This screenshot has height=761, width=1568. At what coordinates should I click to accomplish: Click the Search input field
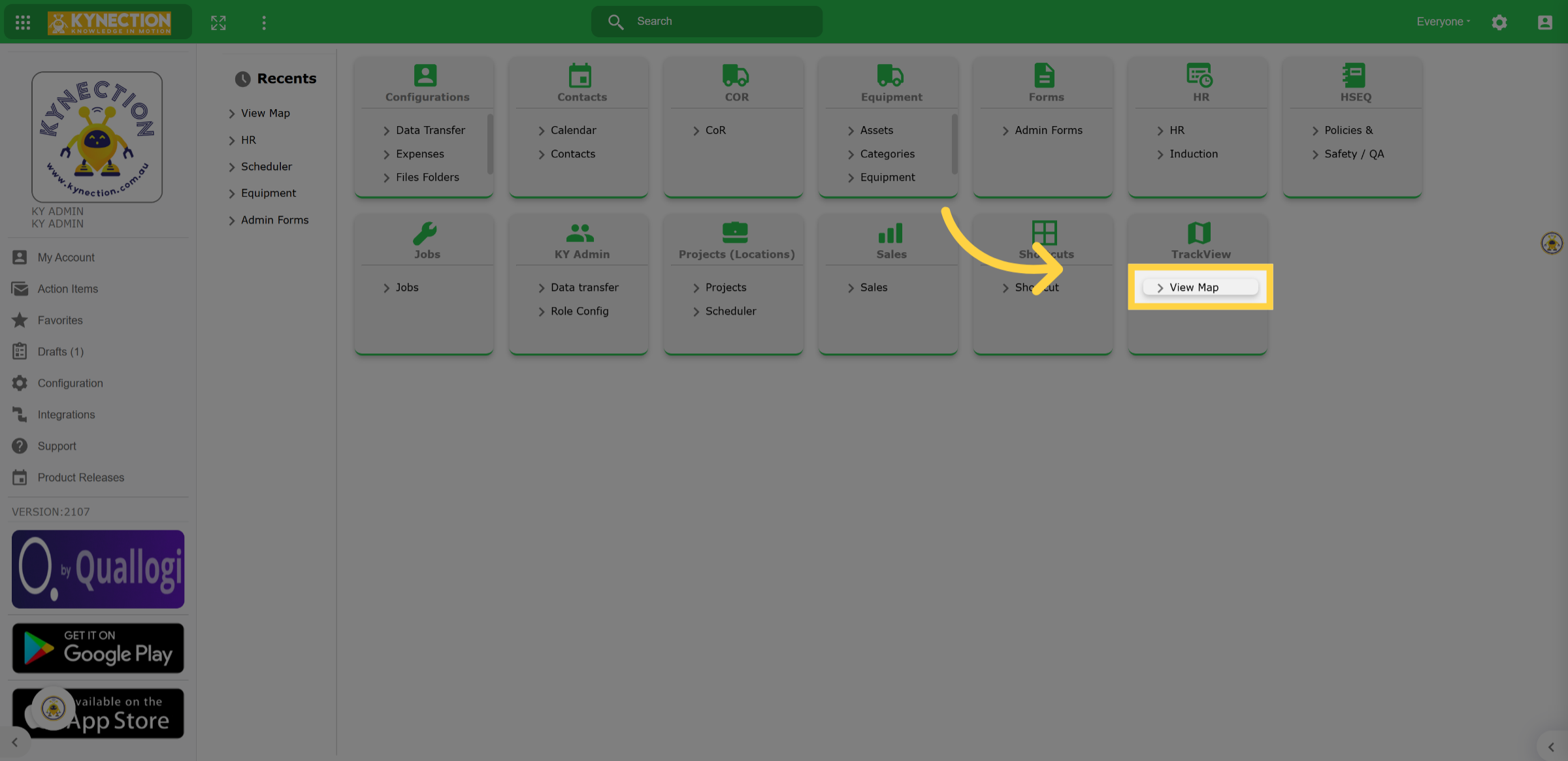click(x=707, y=22)
